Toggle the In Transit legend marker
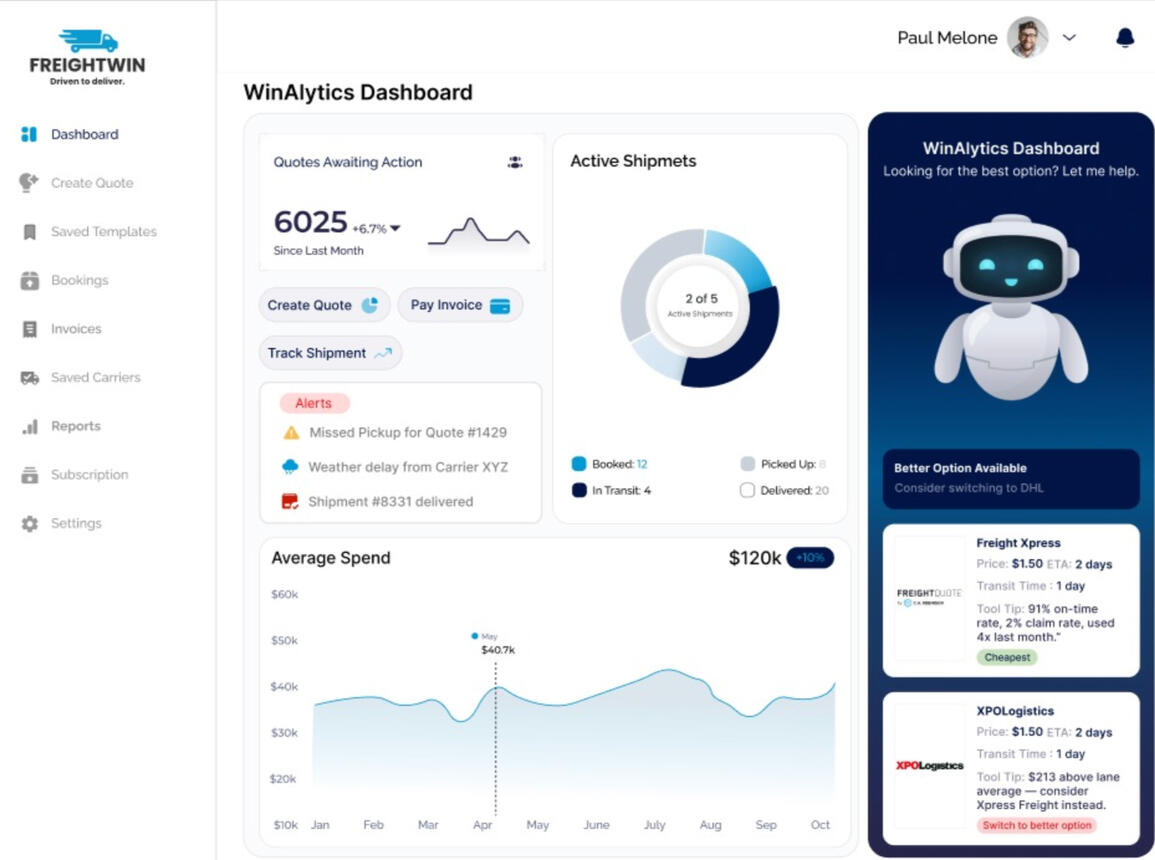This screenshot has width=1155, height=860. click(x=578, y=491)
